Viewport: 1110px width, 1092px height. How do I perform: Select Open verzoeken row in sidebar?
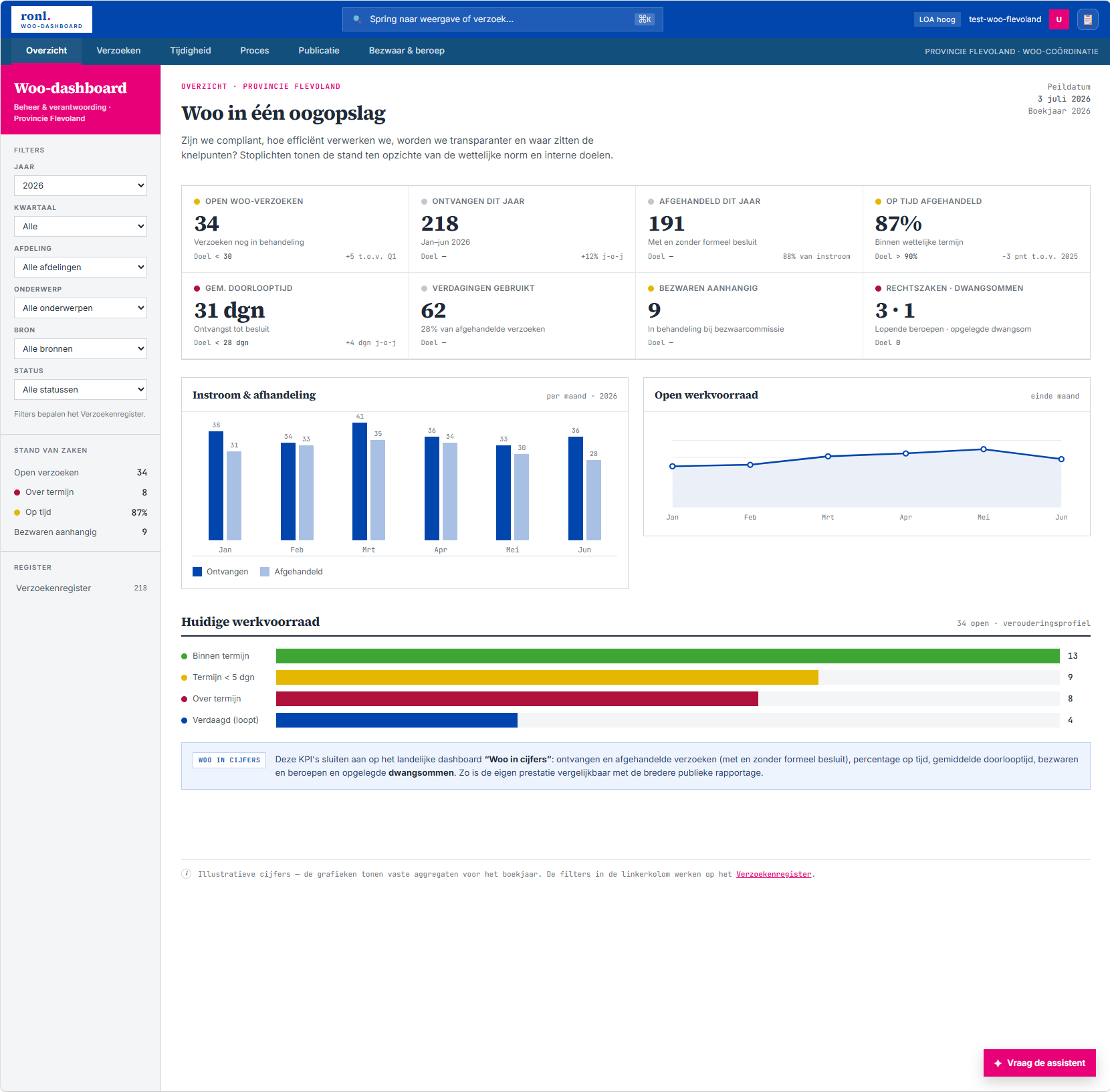tap(80, 473)
